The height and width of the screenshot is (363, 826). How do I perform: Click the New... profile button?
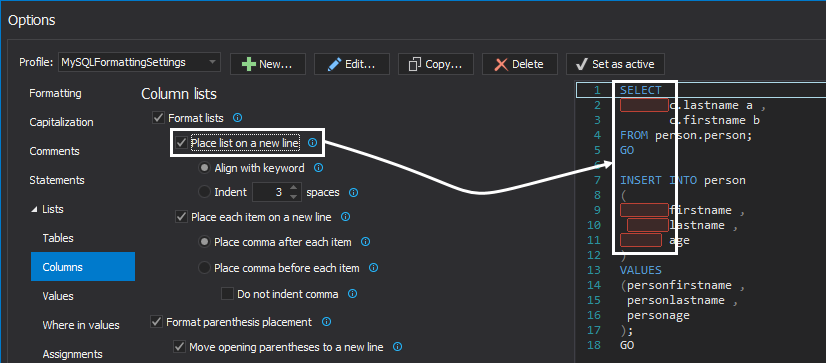pyautogui.click(x=268, y=64)
